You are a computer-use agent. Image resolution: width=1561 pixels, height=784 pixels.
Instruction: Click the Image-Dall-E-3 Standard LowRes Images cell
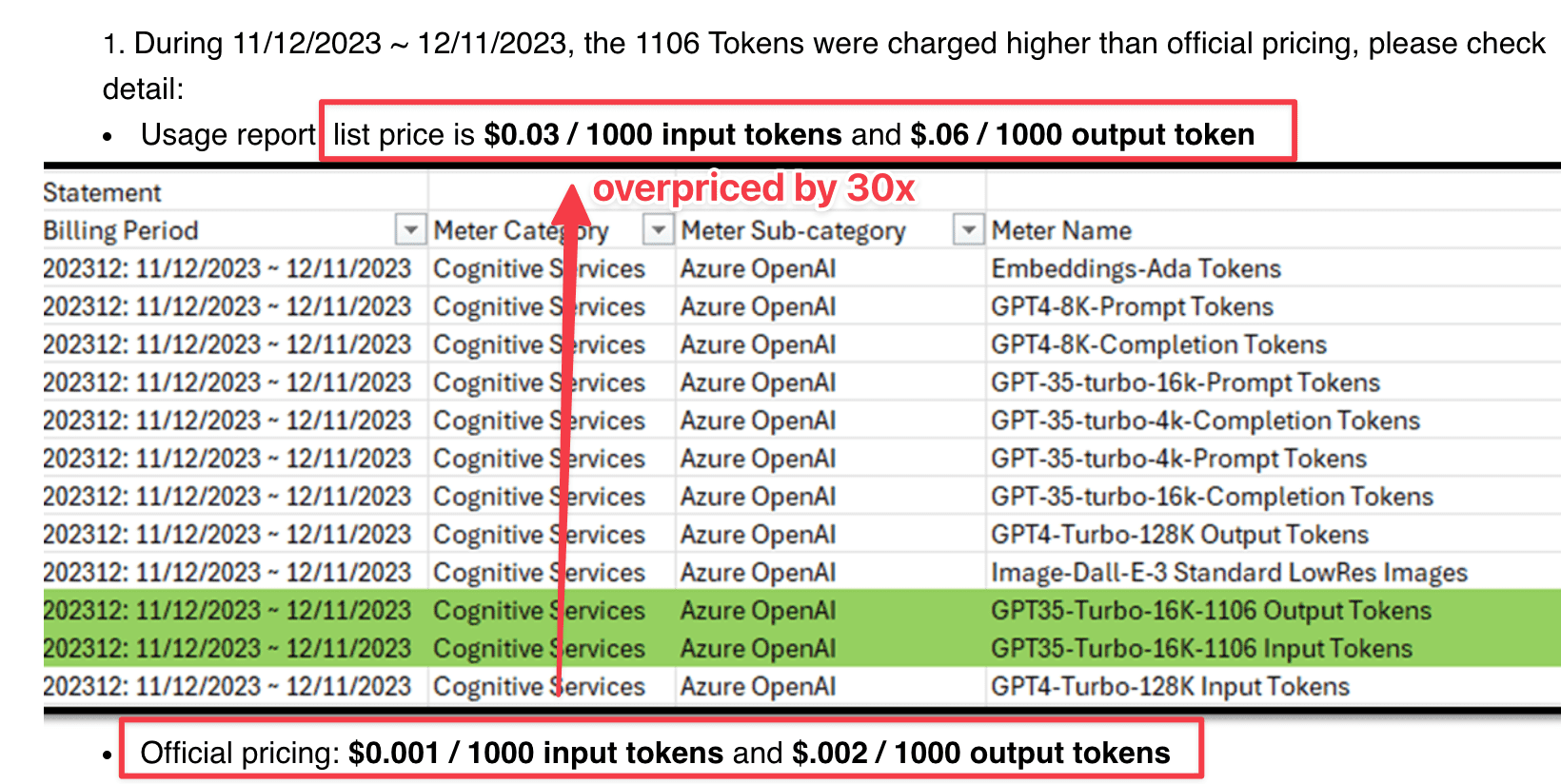pyautogui.click(x=1229, y=574)
